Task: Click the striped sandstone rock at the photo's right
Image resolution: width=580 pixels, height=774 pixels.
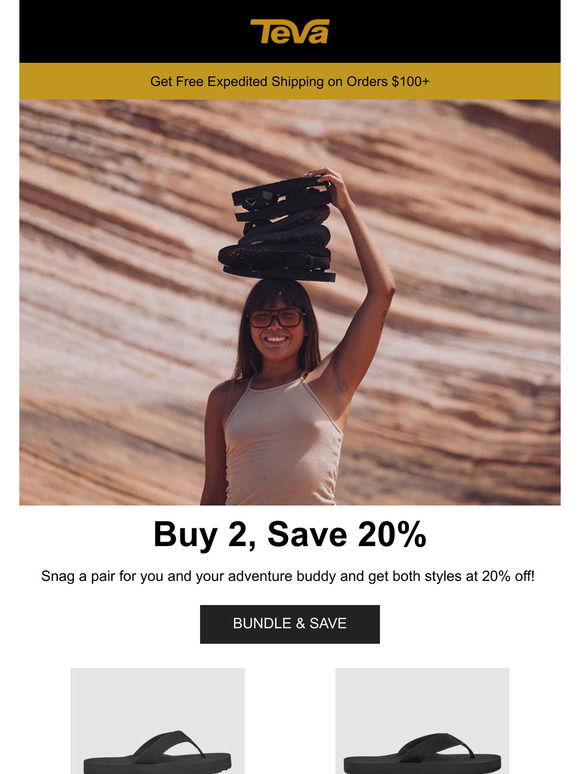Action: pyautogui.click(x=469, y=296)
